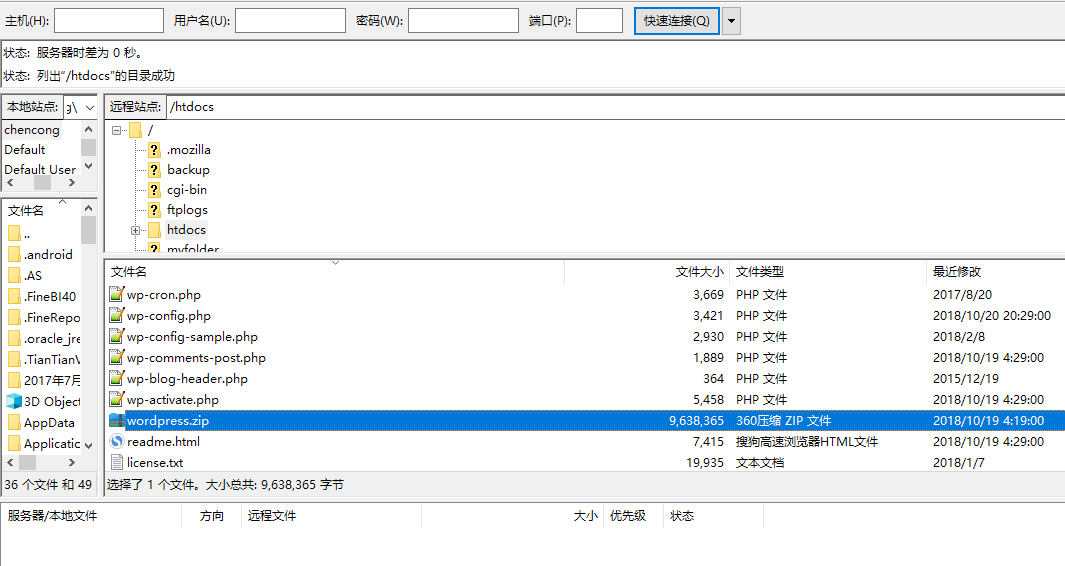Click the 快速连接 button
This screenshot has width=1065, height=566.
677,21
